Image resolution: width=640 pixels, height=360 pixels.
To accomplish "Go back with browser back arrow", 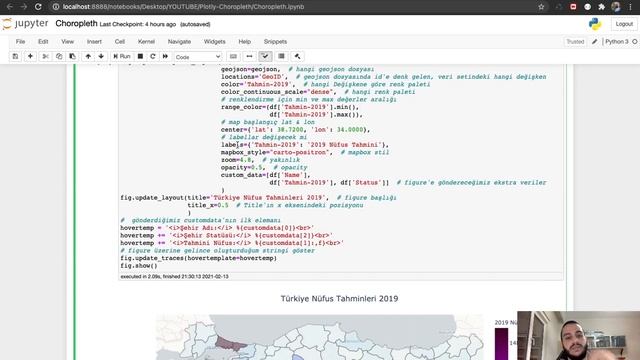I will (x=10, y=7).
